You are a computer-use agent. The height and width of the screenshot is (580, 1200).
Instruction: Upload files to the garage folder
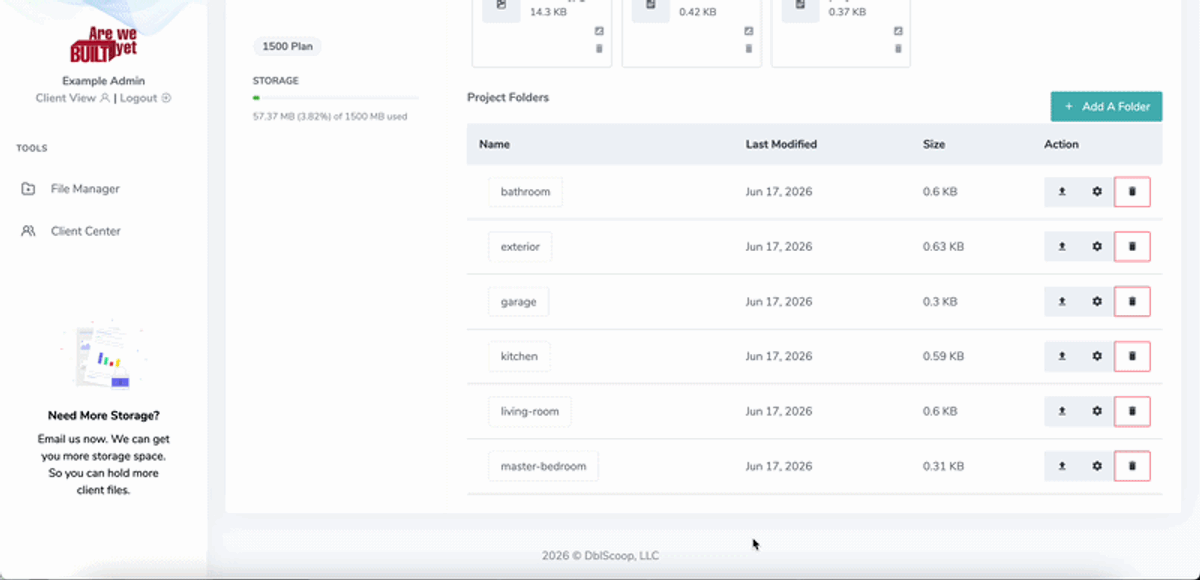tap(1062, 301)
